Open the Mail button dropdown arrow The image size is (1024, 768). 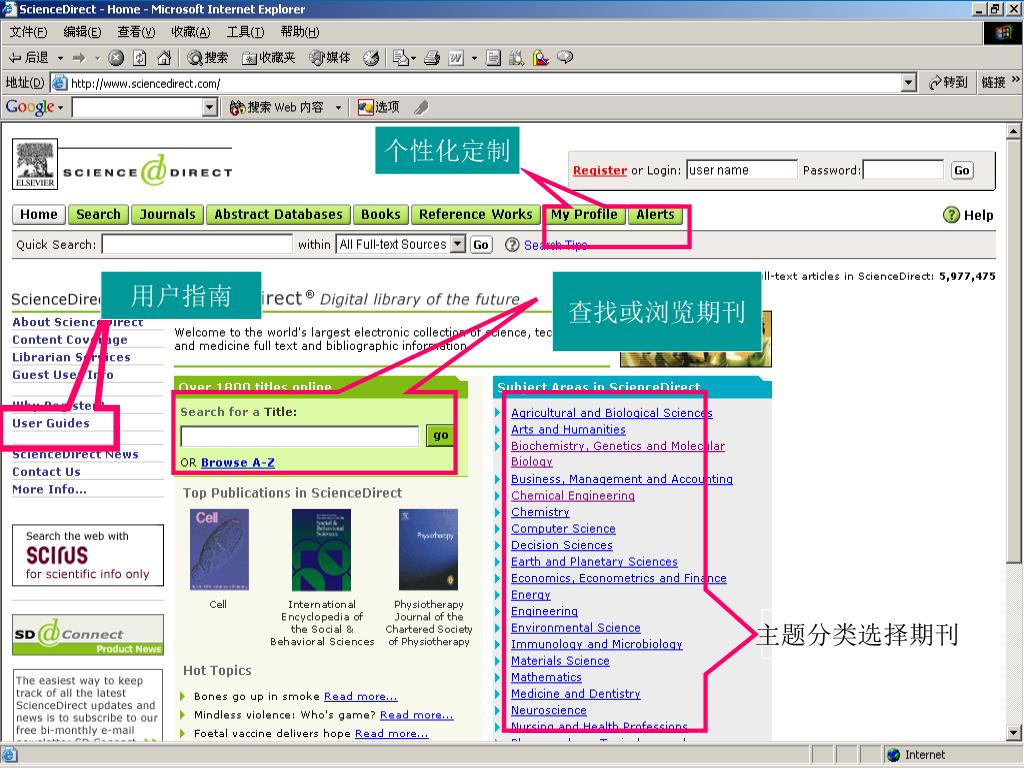point(413,59)
